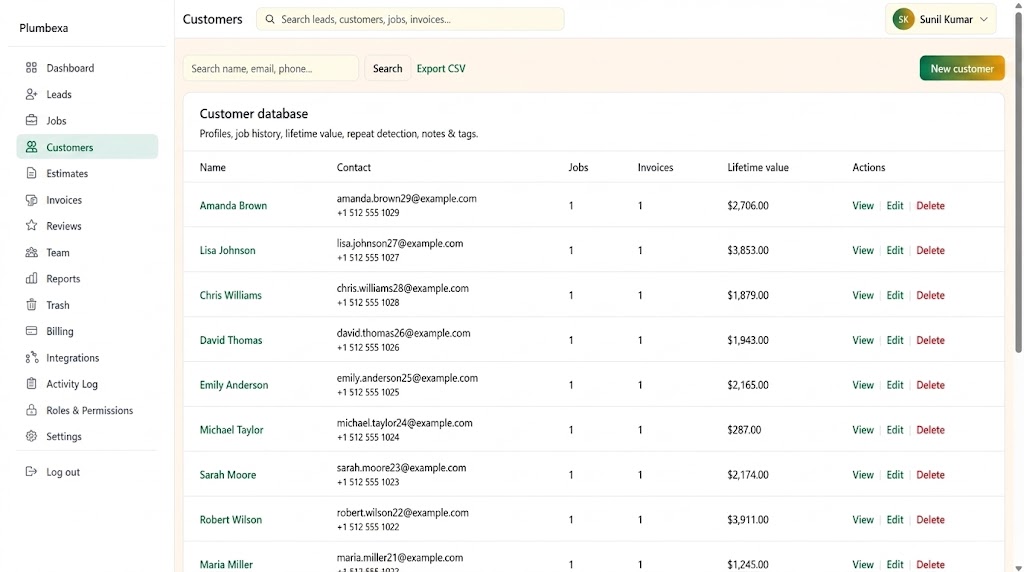Image resolution: width=1024 pixels, height=572 pixels.
Task: Click the Customers people icon
Action: pyautogui.click(x=31, y=147)
